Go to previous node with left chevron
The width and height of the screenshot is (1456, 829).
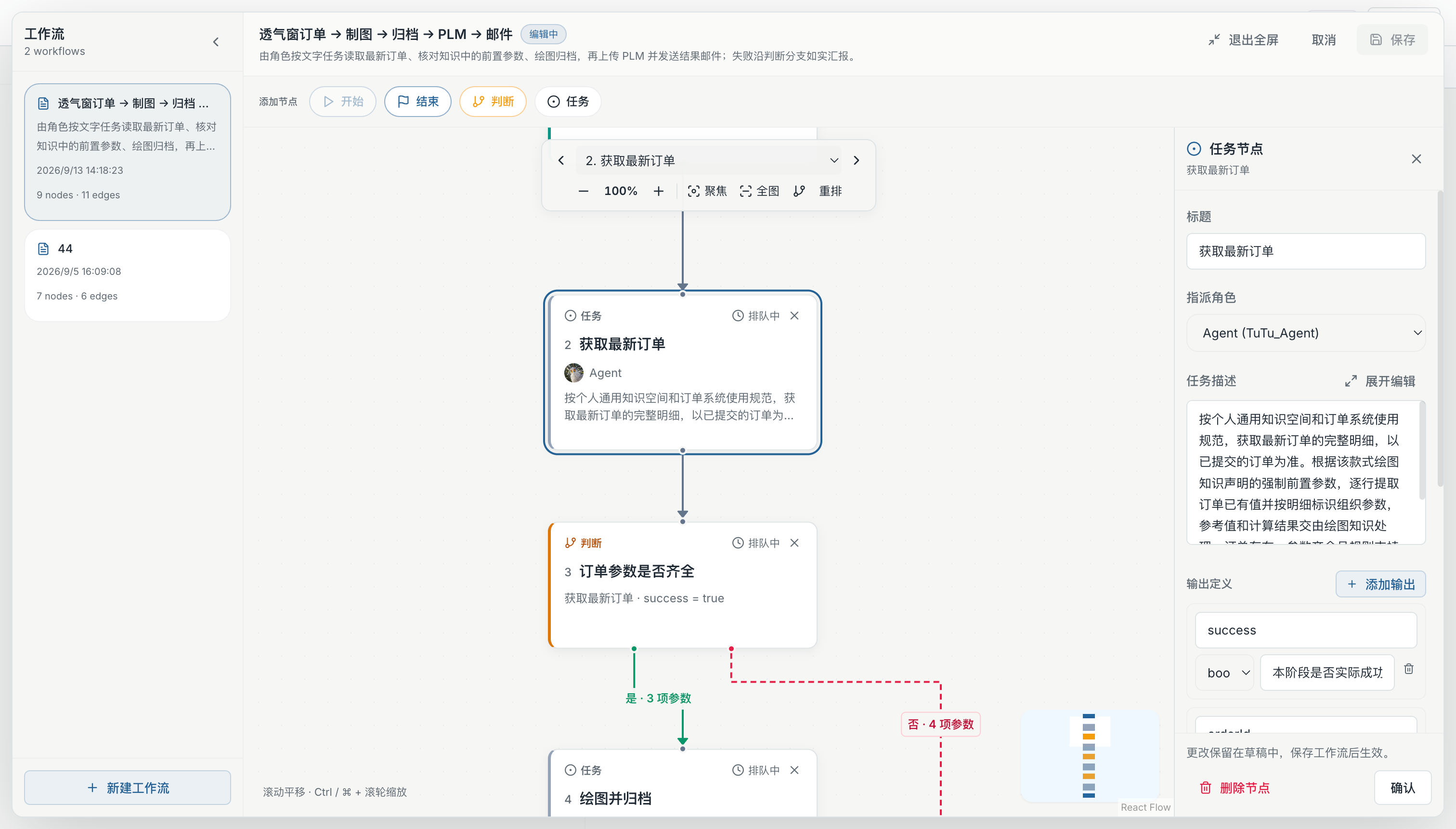[561, 161]
